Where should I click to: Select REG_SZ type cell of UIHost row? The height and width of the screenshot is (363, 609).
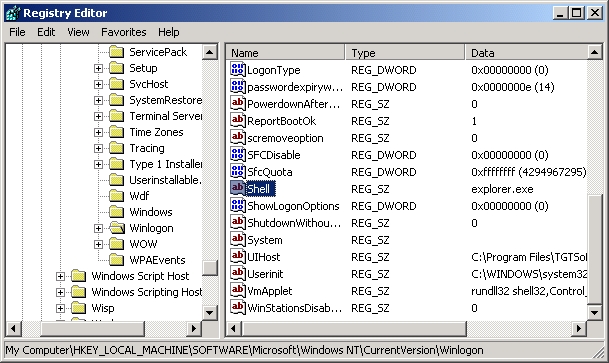[370, 257]
